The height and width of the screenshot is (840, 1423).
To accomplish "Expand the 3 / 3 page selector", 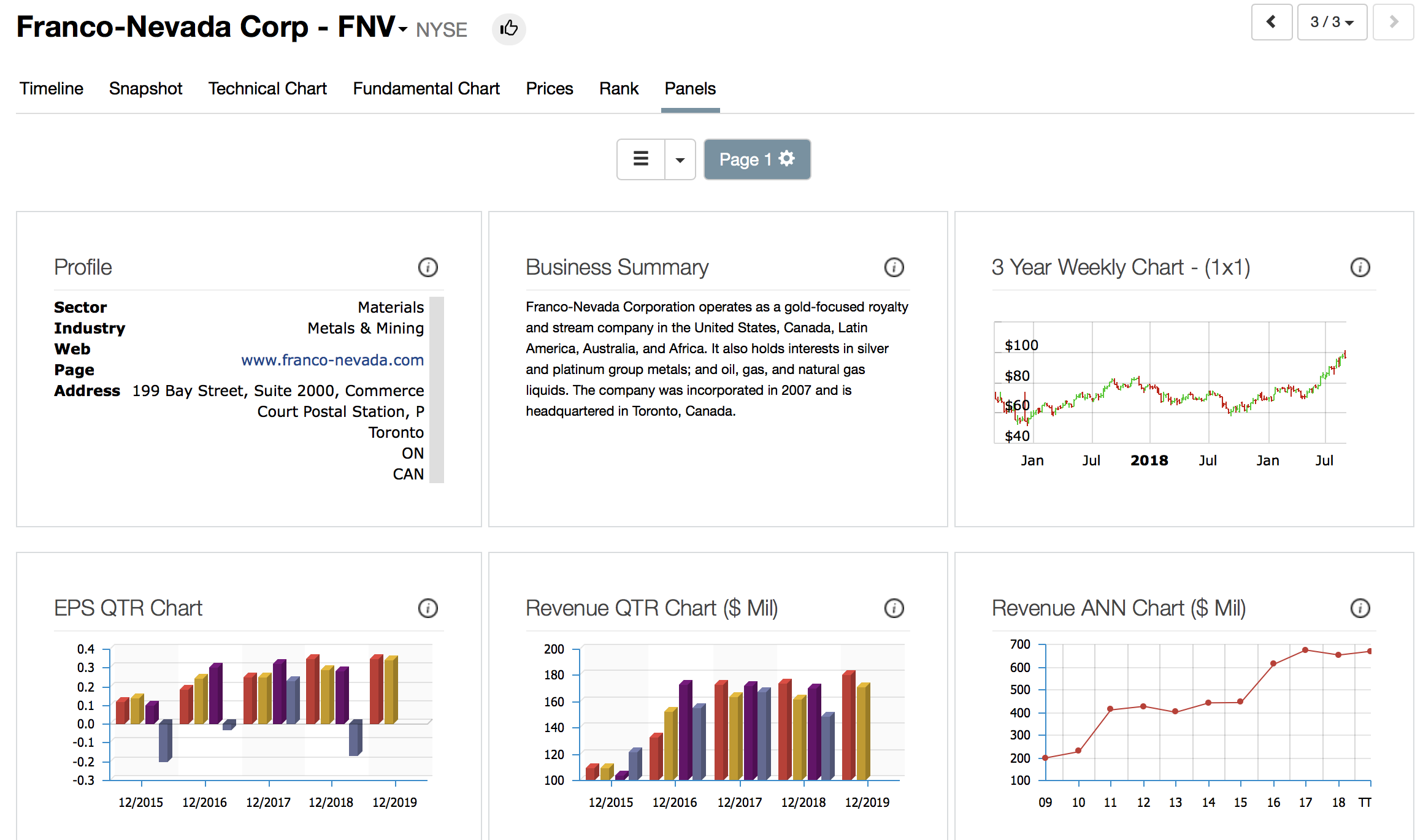I will coord(1332,22).
